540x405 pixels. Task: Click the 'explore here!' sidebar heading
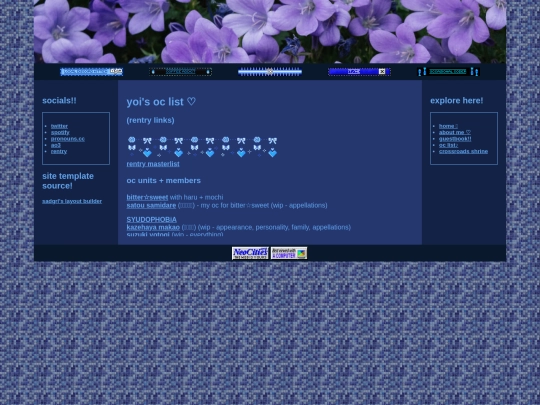(457, 101)
